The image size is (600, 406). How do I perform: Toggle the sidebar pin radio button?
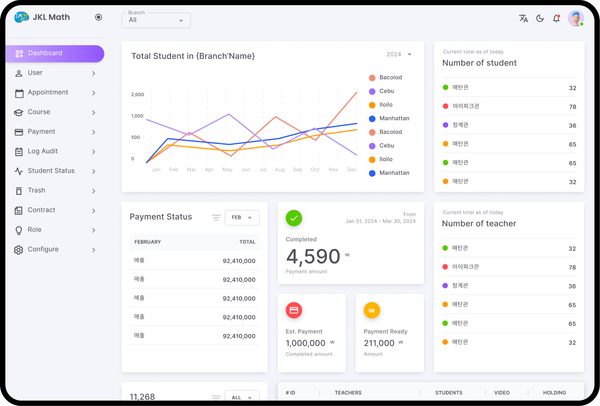click(98, 17)
